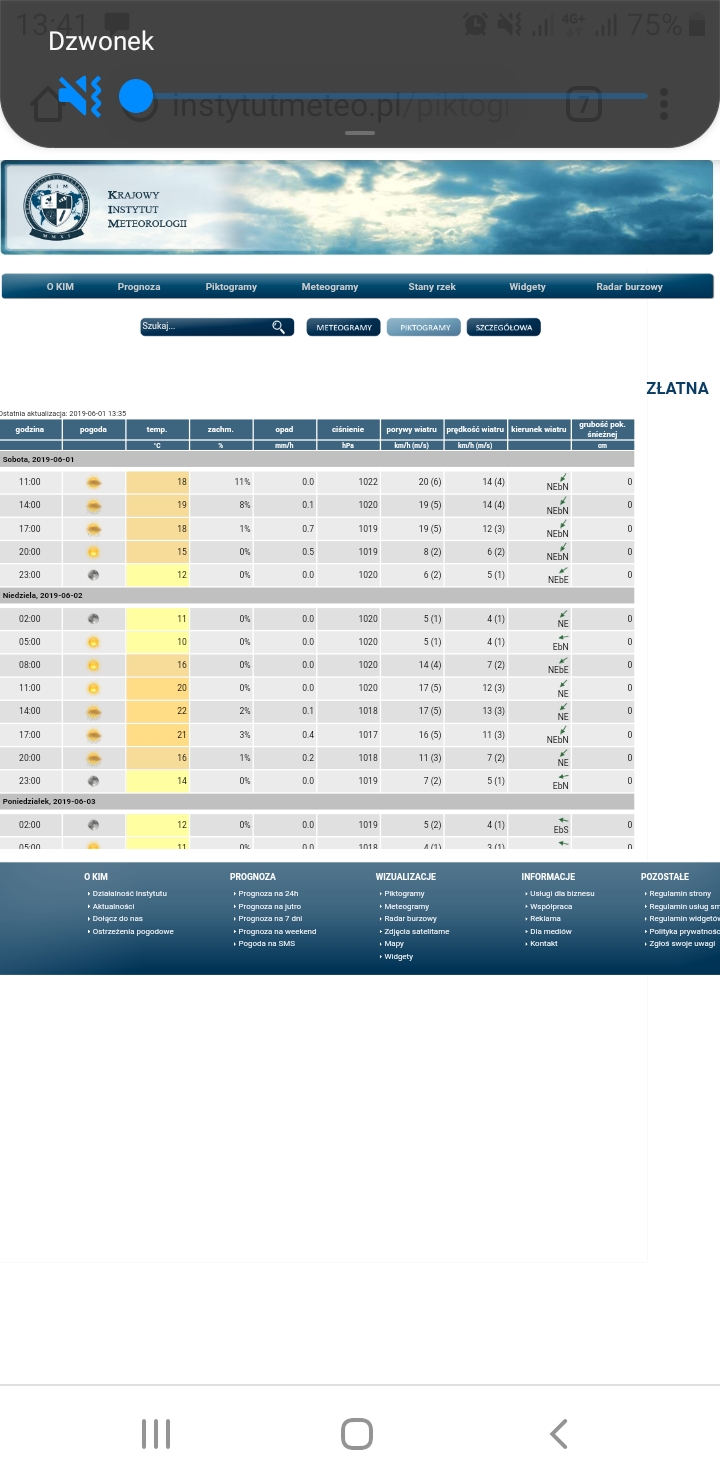Click the sun icon for Saturday 20:00

94,552
